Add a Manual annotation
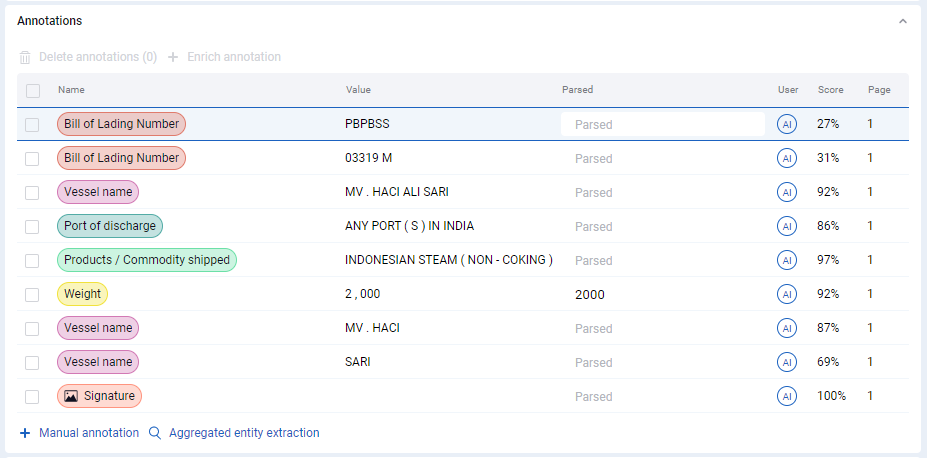927x458 pixels. (x=89, y=433)
